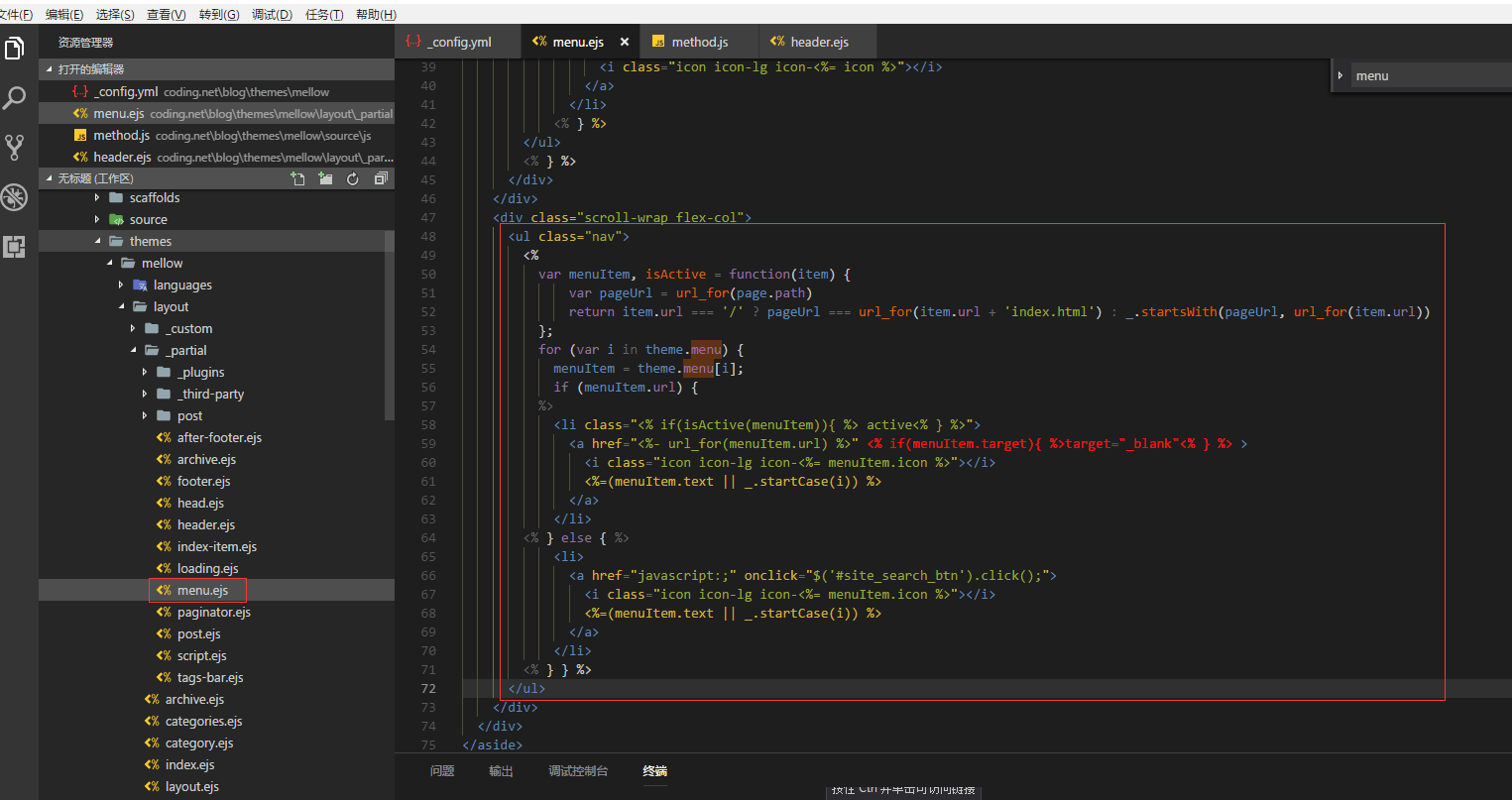The image size is (1512, 800).
Task: Refresh the explorer file tree
Action: pyautogui.click(x=353, y=178)
